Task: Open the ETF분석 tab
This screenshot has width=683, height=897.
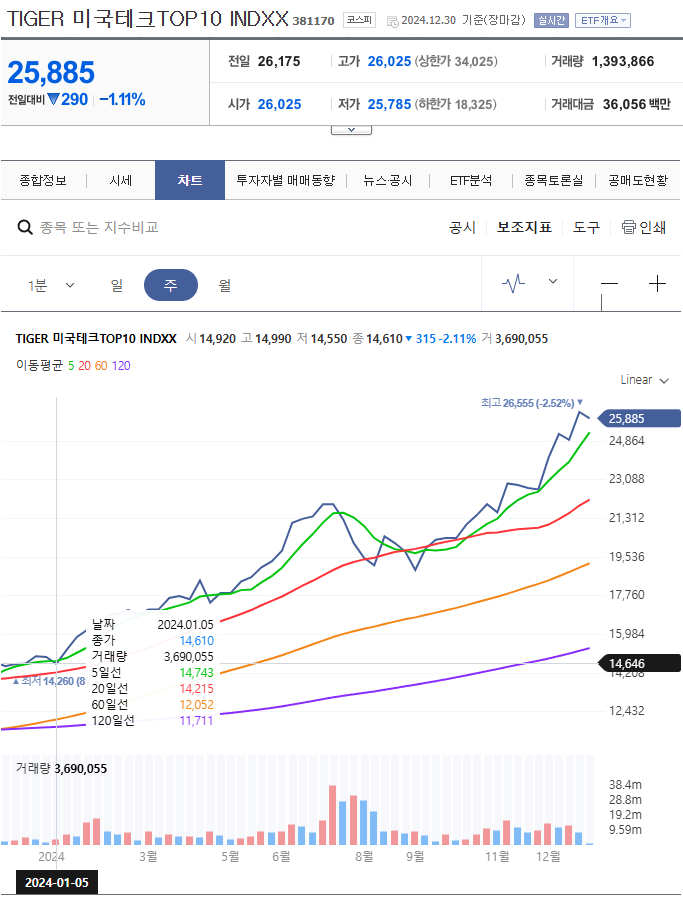Action: pos(471,181)
